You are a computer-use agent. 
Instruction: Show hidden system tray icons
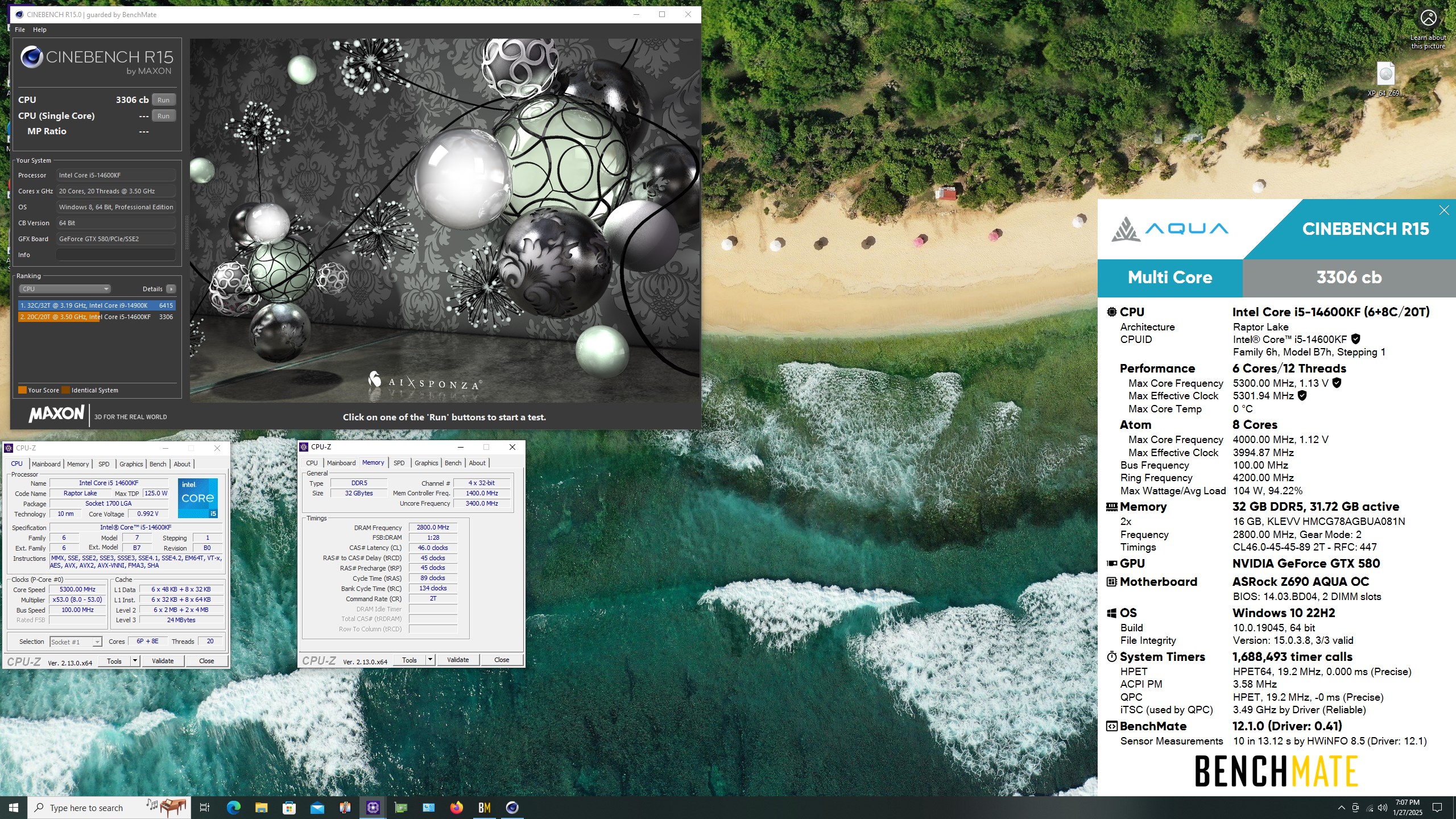pyautogui.click(x=1341, y=808)
